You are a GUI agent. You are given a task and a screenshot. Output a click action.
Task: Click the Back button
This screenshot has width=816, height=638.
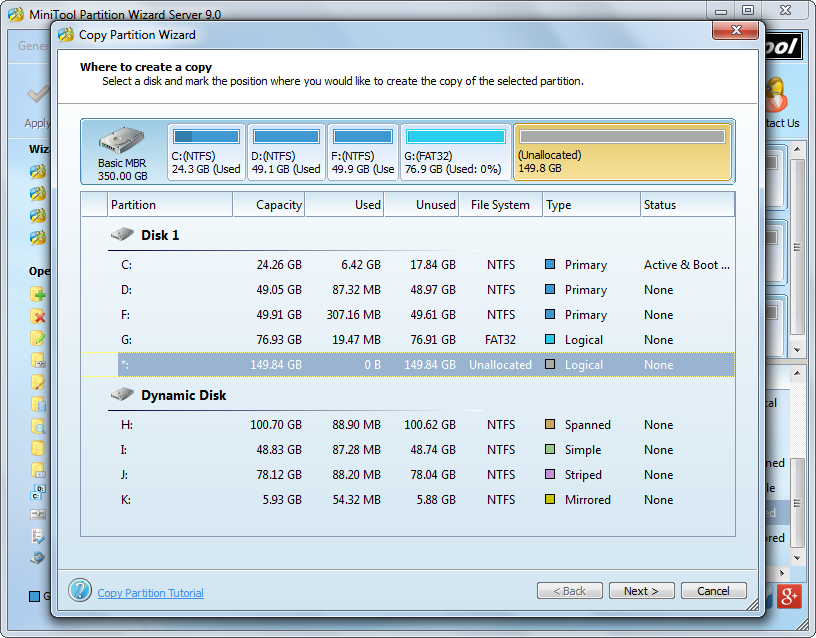coord(570,591)
